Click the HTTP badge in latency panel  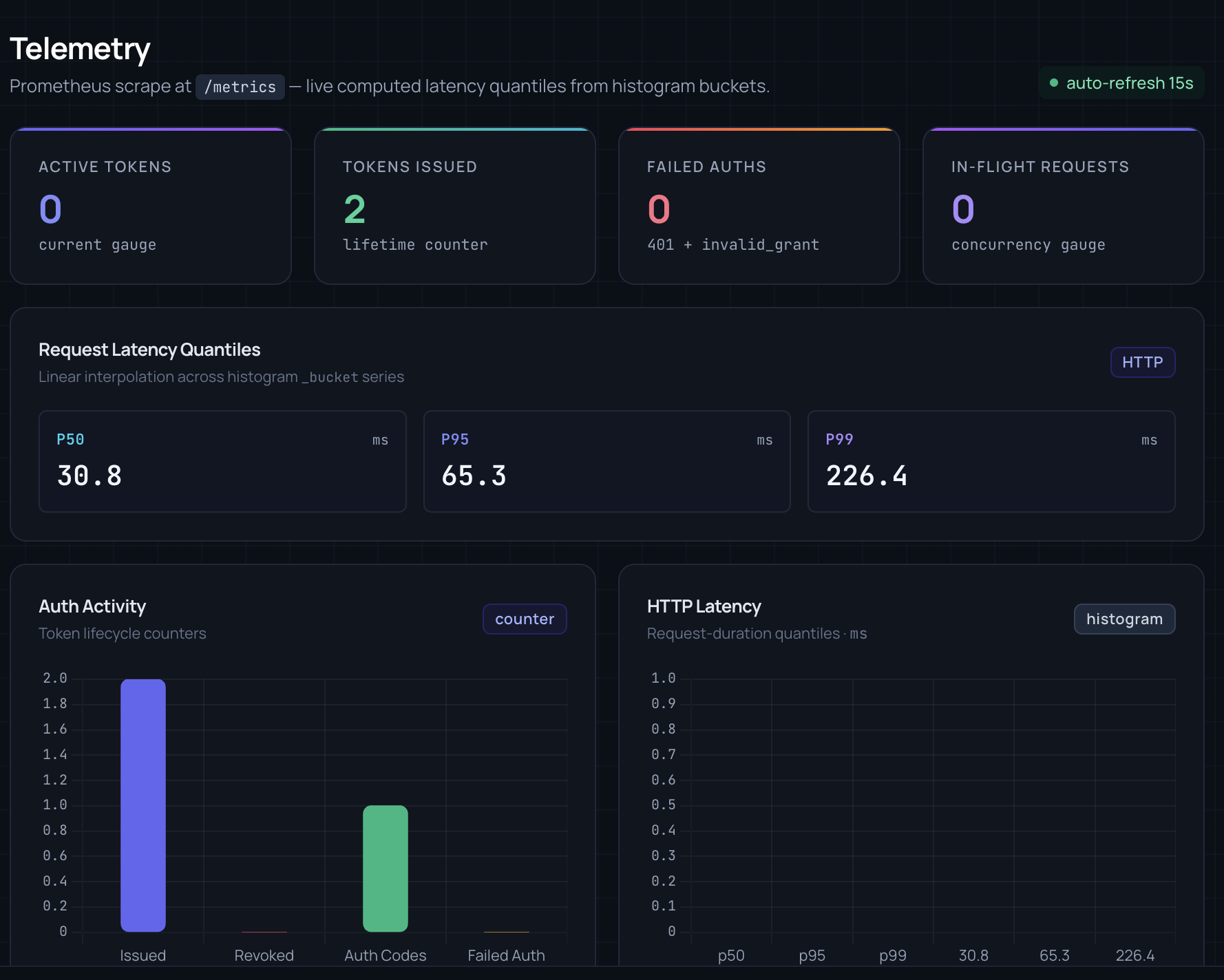click(x=1142, y=362)
